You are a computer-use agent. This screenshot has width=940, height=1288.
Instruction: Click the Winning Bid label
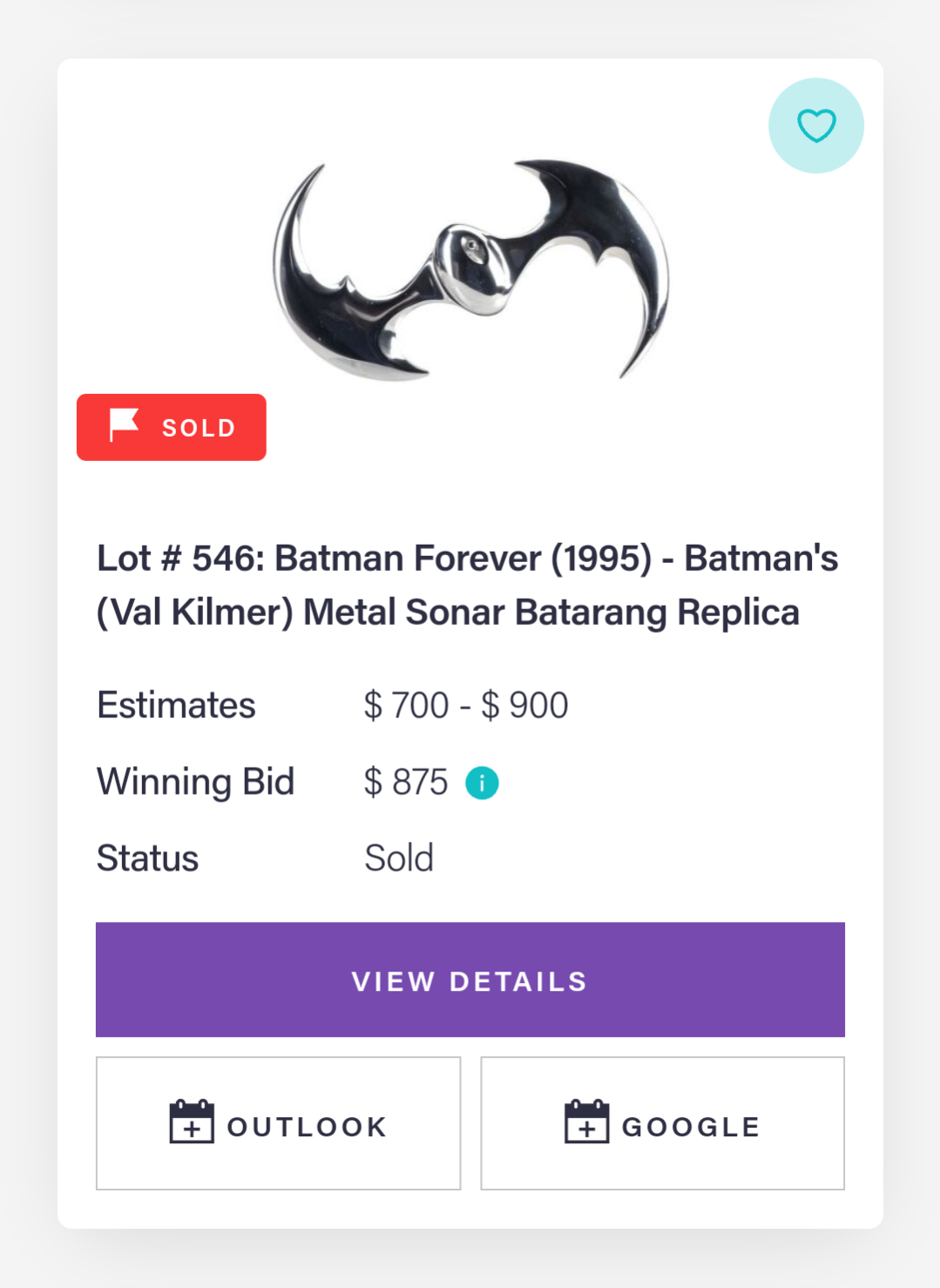196,782
